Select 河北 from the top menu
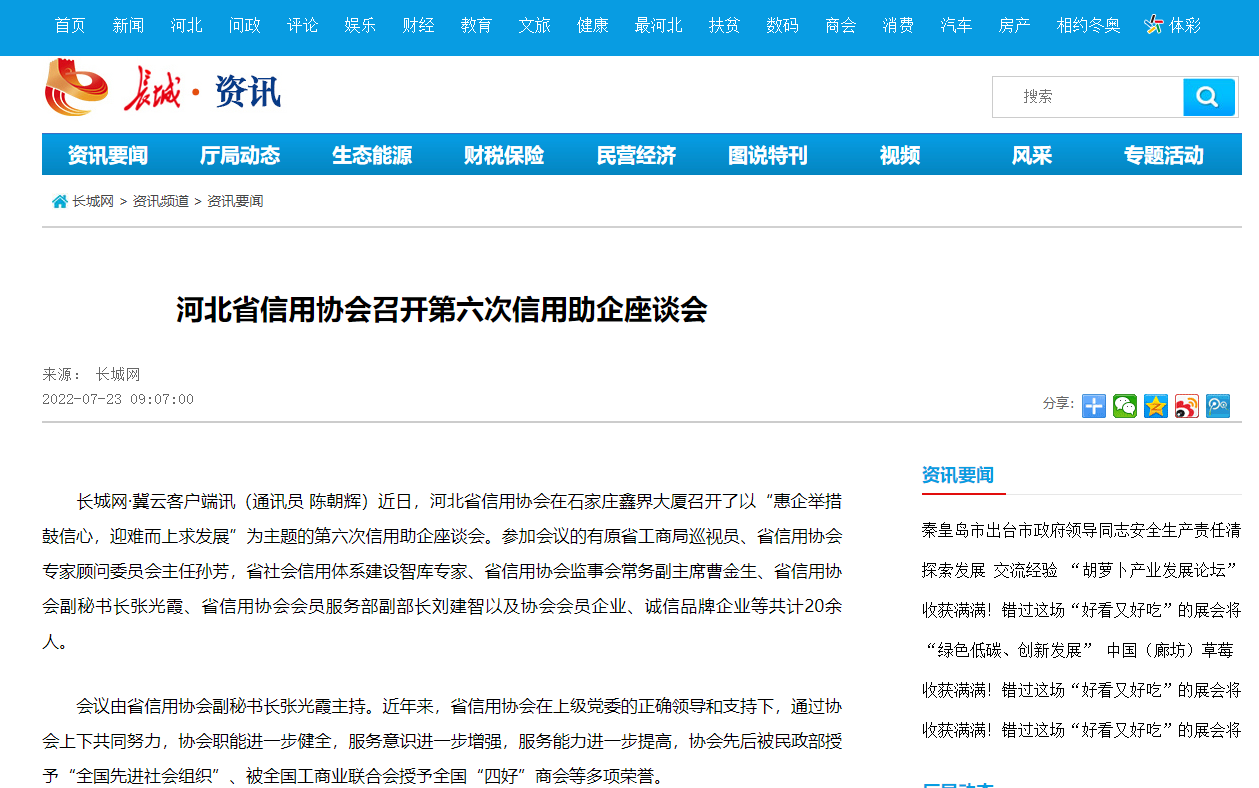 (186, 26)
